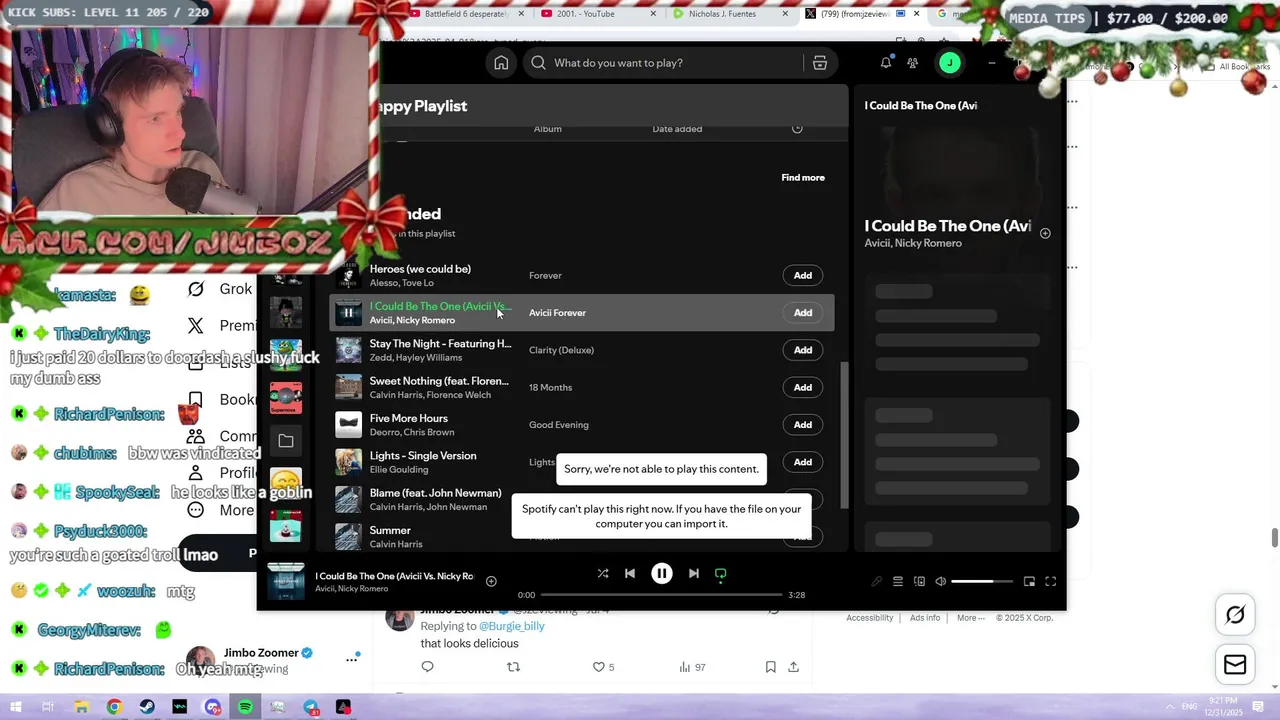Repost the 'that looks delicious' tweet
This screenshot has width=1280, height=720.
click(513, 667)
